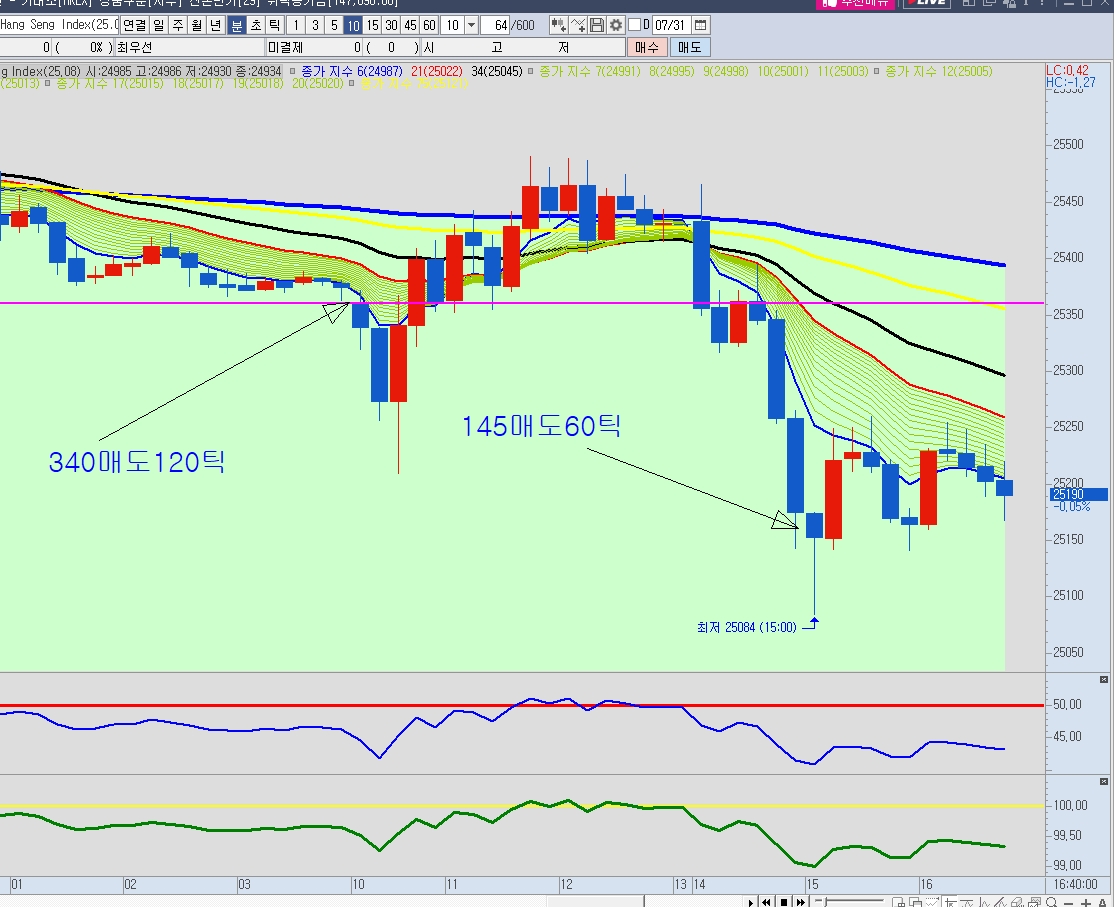This screenshot has height=907, width=1114.
Task: Select the 분 (minute) chart period
Action: coord(236,25)
